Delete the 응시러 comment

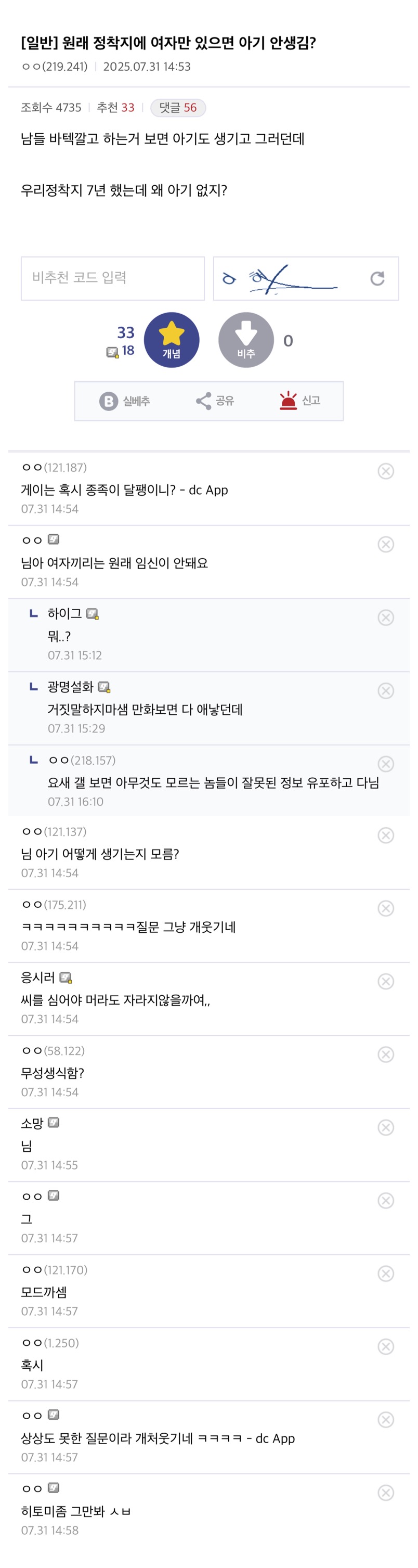coord(385,981)
